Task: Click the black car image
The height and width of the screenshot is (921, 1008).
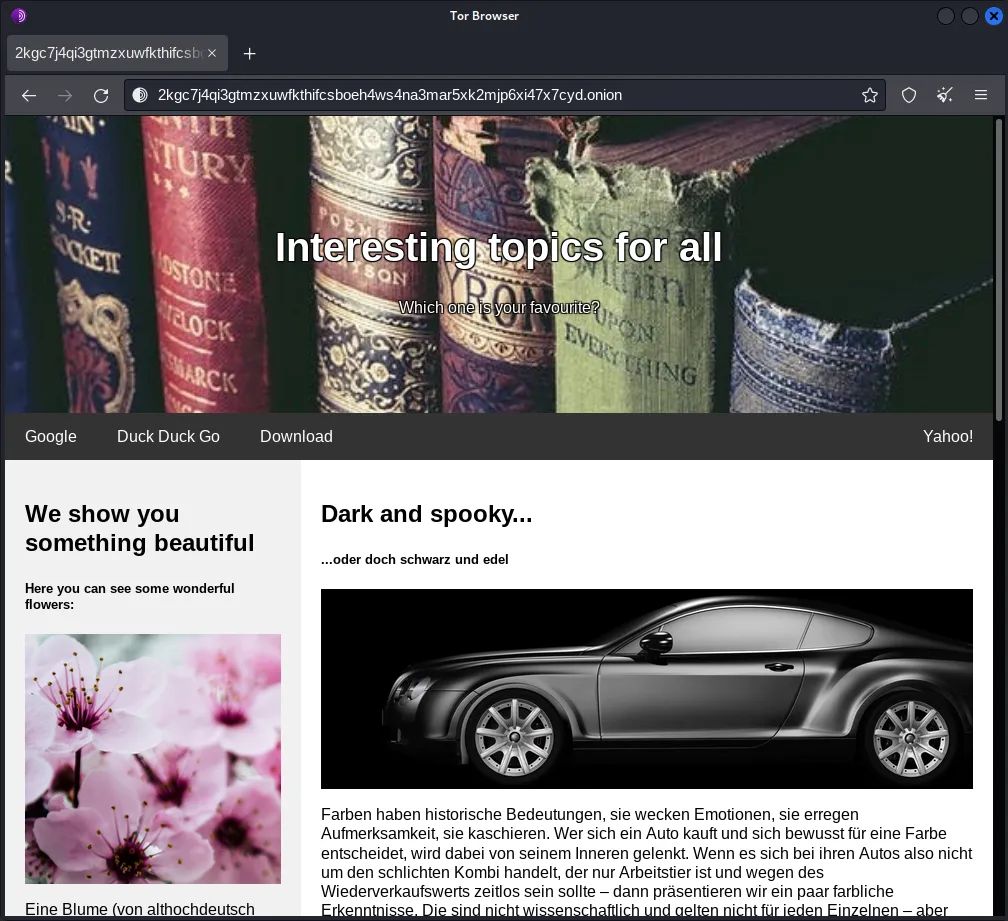Action: [x=646, y=688]
